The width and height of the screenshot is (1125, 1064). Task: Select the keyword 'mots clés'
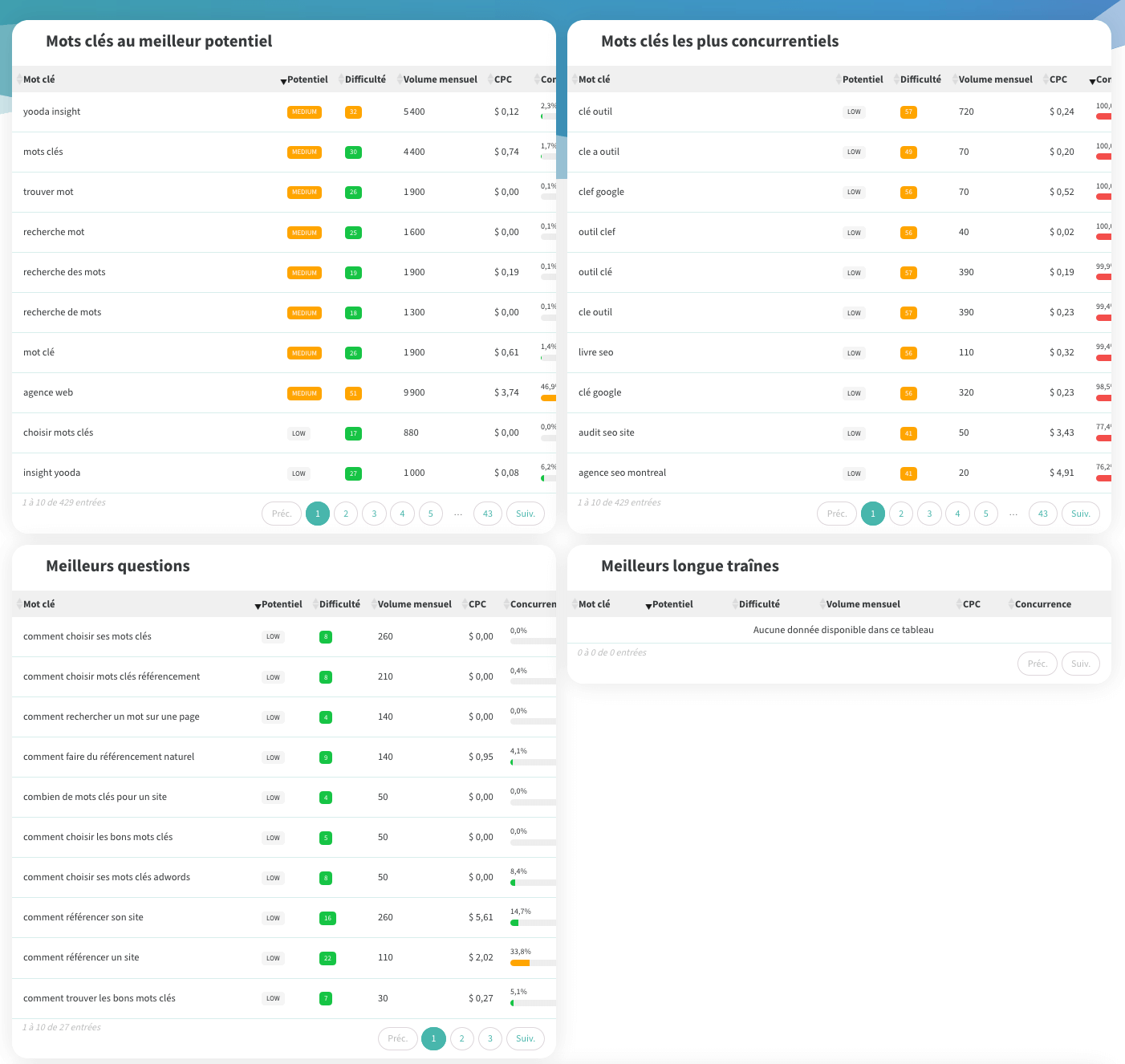click(43, 152)
